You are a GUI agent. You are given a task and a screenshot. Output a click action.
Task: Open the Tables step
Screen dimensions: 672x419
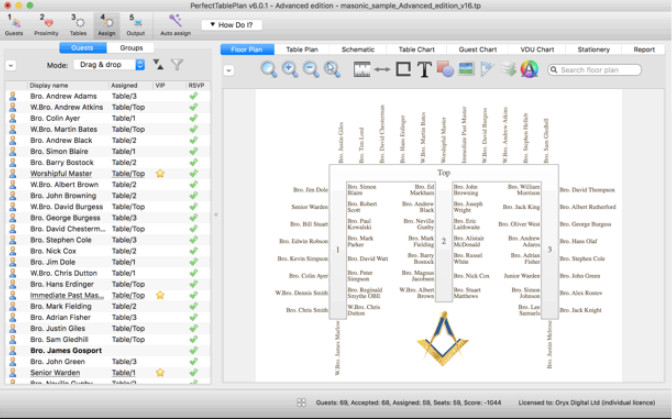(78, 25)
